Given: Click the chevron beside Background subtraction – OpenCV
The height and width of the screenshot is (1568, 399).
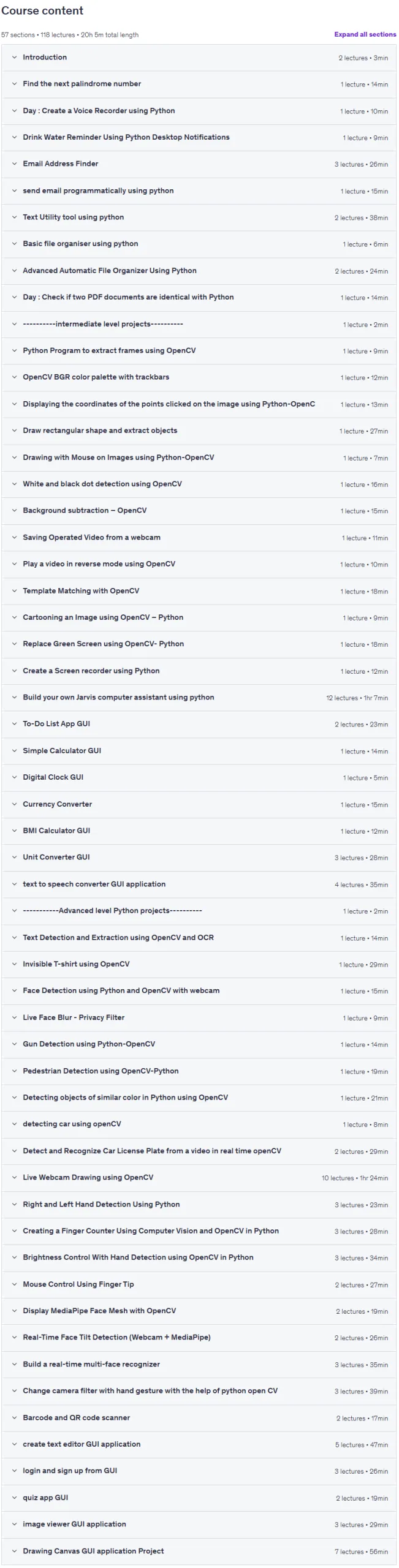Looking at the screenshot, I should (14, 511).
